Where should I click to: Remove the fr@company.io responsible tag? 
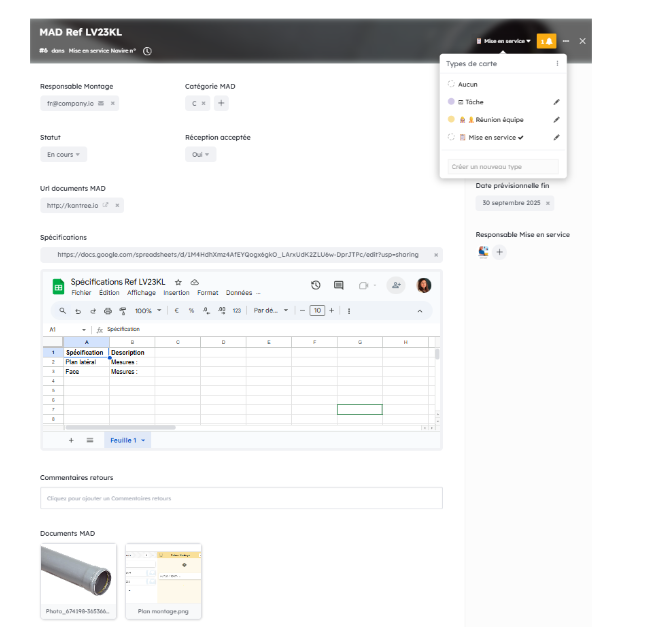click(113, 103)
